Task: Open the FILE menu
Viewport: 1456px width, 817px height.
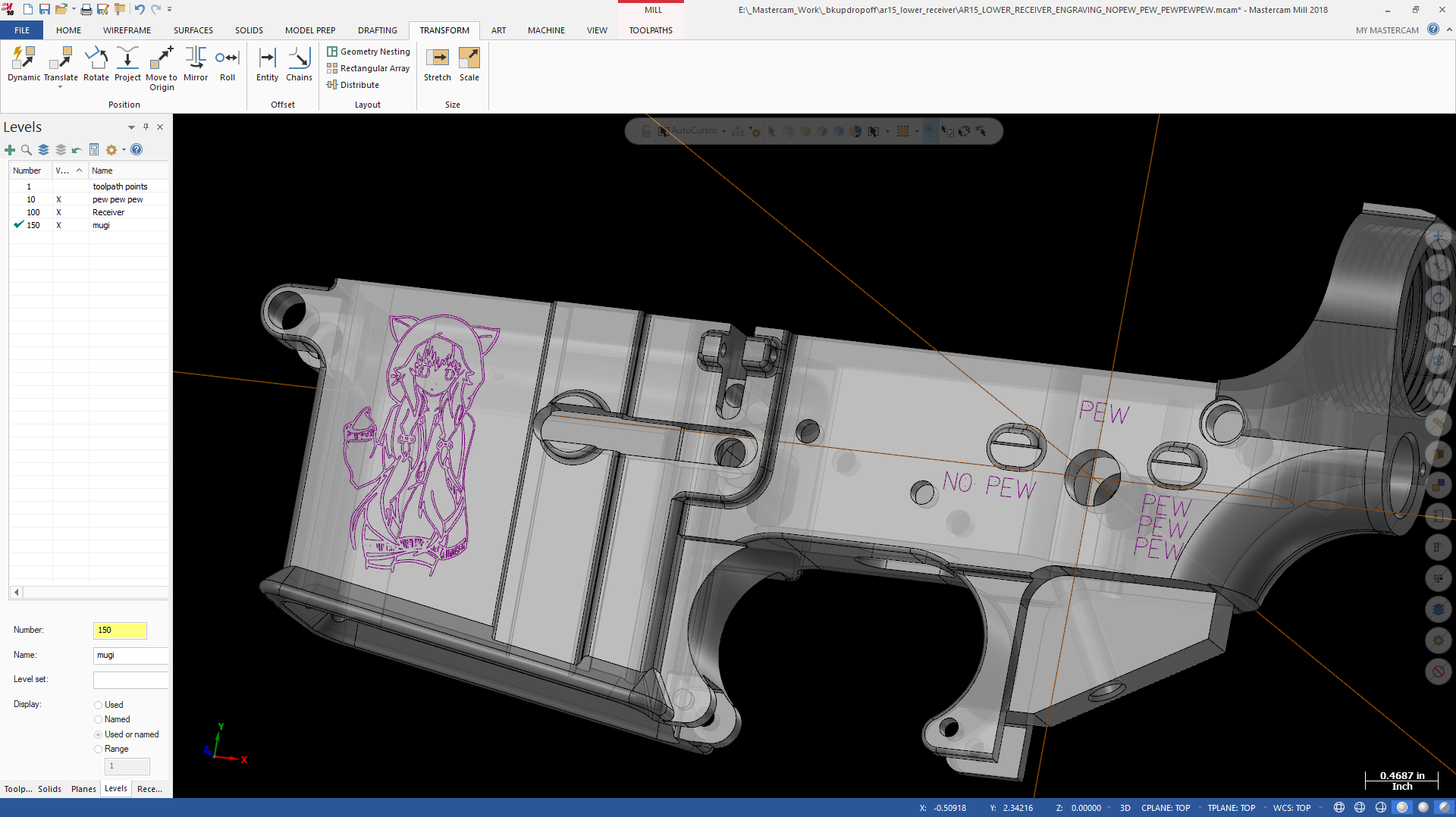Action: pyautogui.click(x=22, y=30)
